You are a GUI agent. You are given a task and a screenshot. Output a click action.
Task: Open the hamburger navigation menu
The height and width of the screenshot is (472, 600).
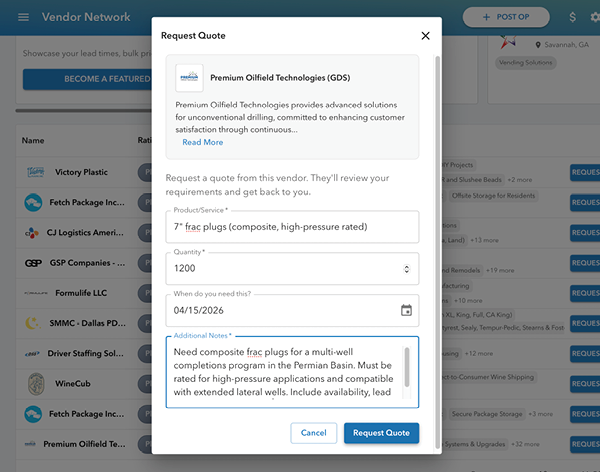tap(23, 17)
